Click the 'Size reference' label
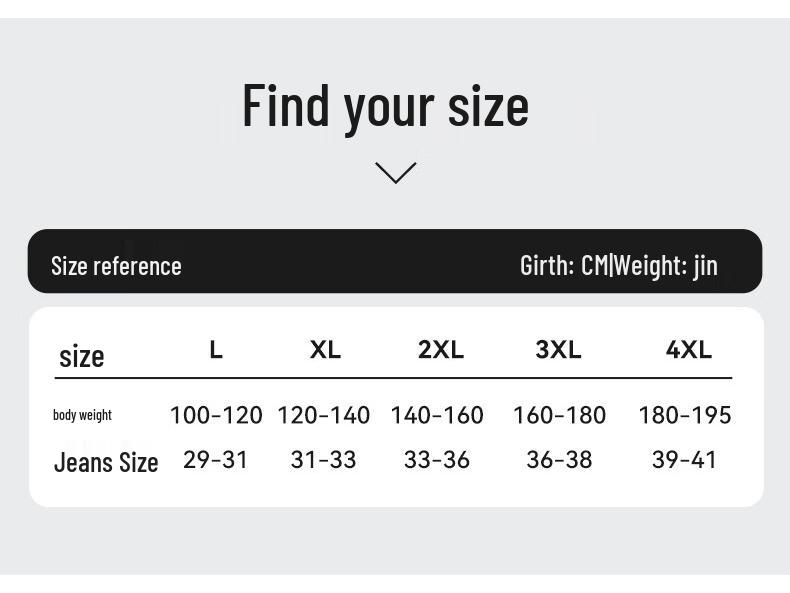The image size is (790, 593). coord(116,266)
